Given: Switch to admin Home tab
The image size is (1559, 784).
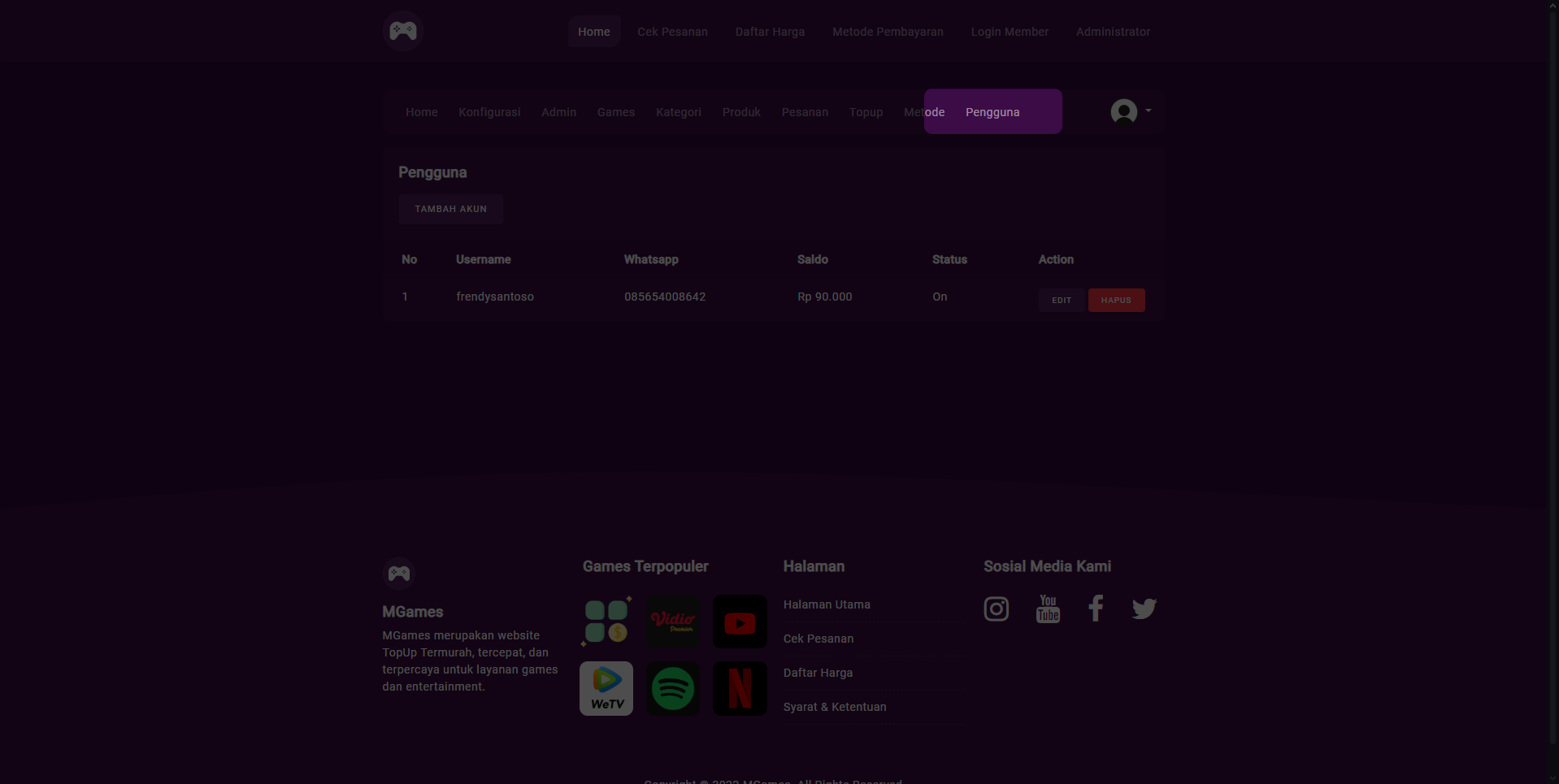Looking at the screenshot, I should (x=421, y=112).
